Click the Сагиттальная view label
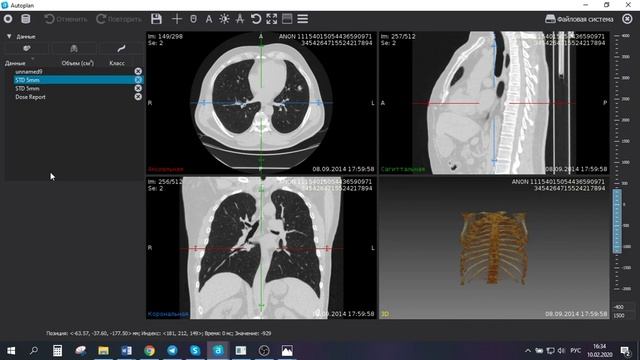The width and height of the screenshot is (640, 360). pyautogui.click(x=403, y=169)
